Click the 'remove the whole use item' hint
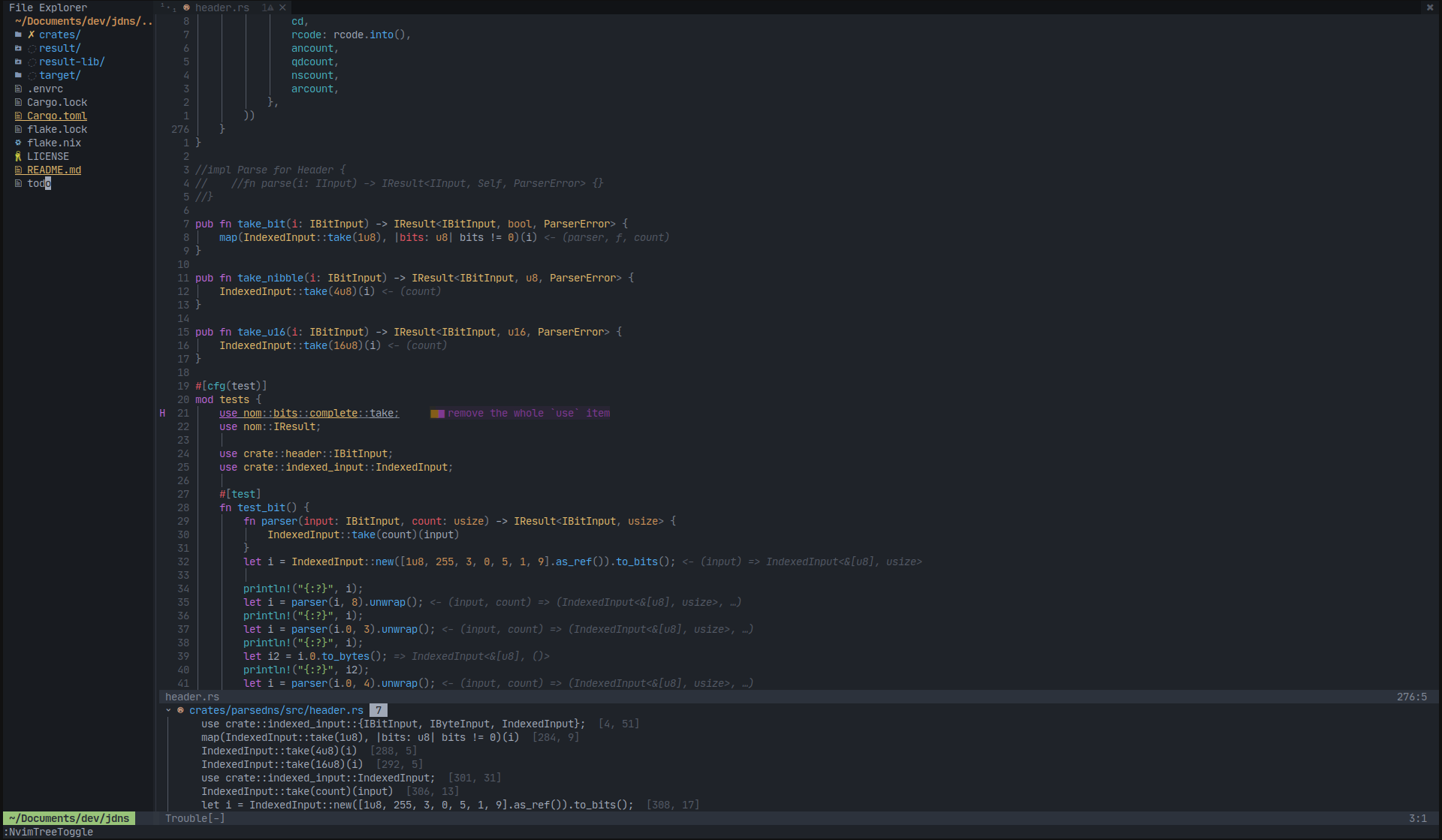1442x840 pixels. tap(528, 413)
